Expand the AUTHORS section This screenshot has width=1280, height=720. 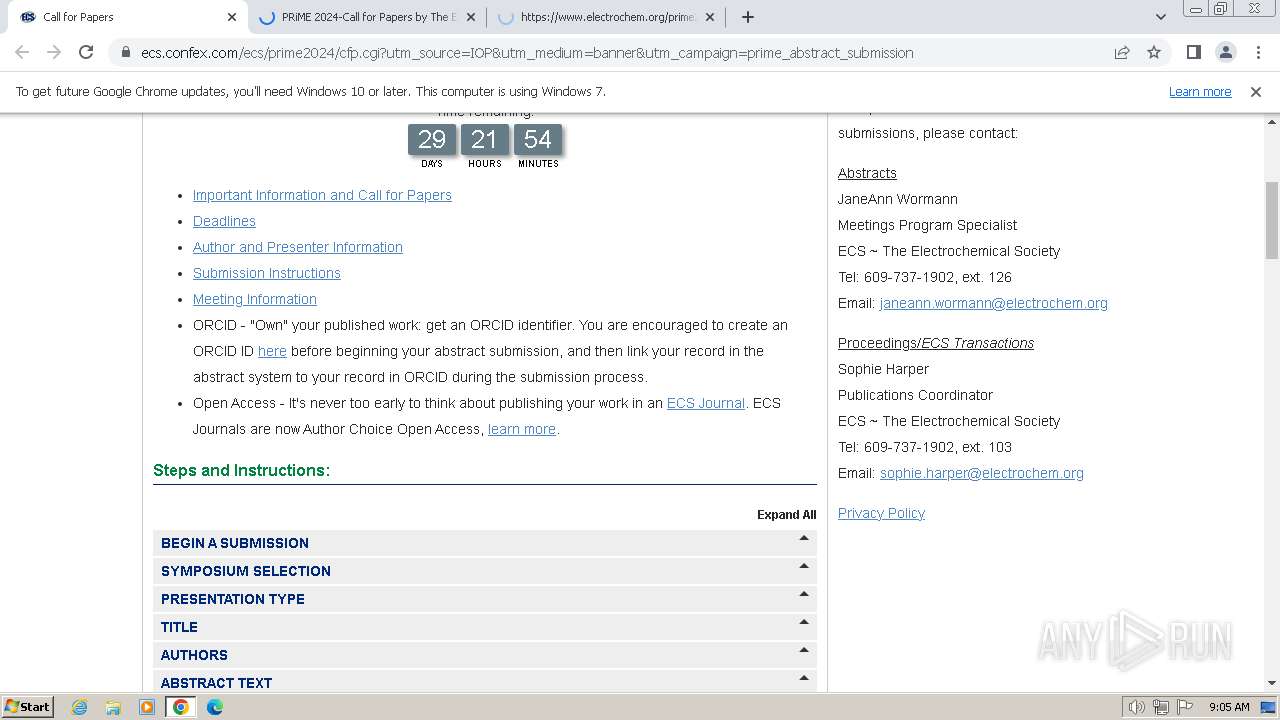click(x=485, y=655)
